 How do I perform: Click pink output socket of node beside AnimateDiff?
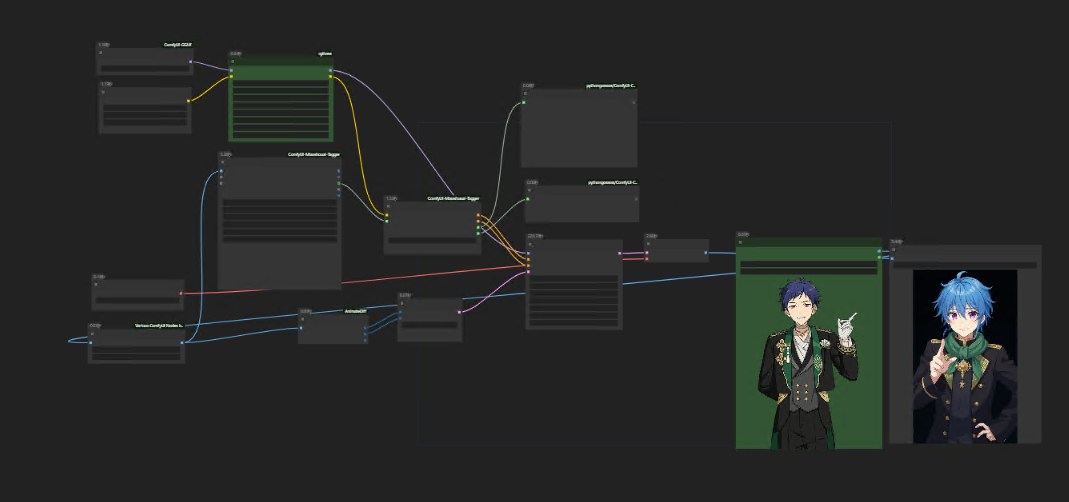point(459,311)
